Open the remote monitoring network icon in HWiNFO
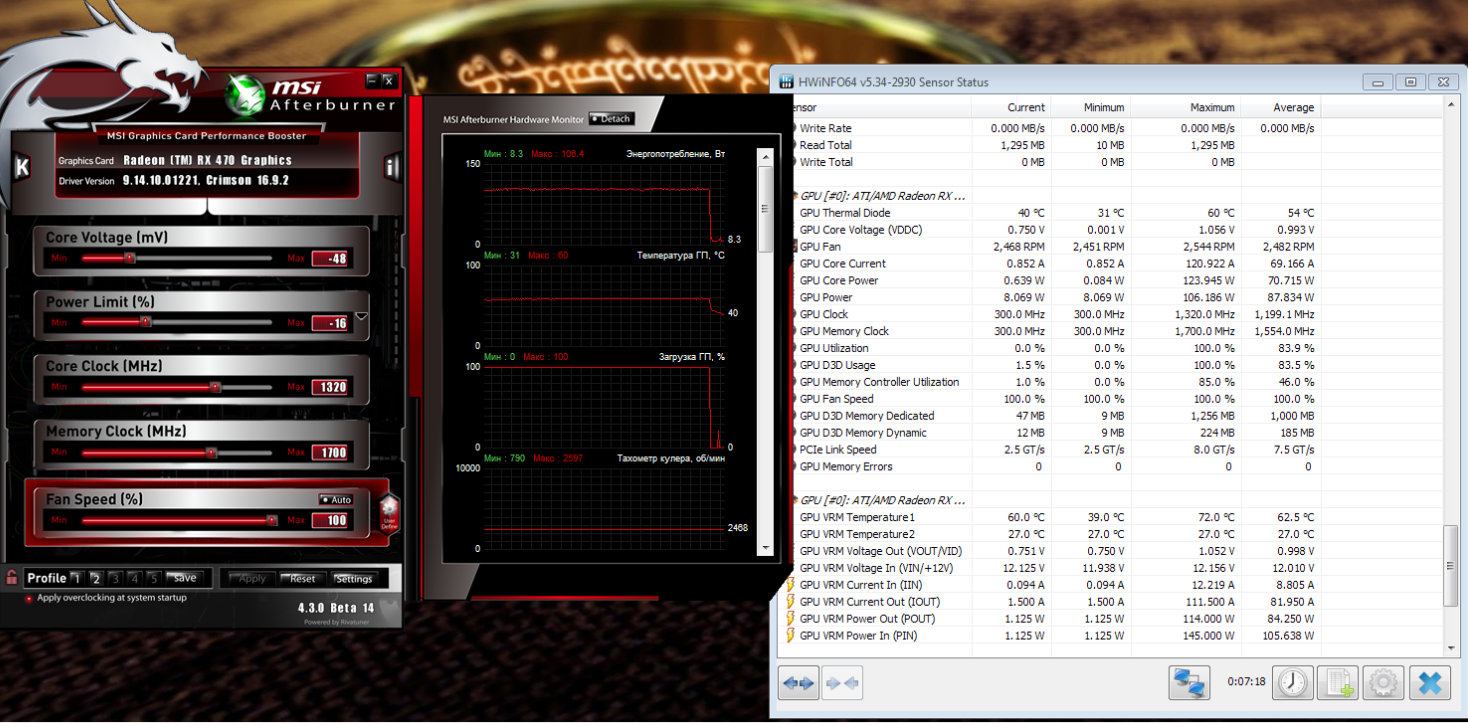The width and height of the screenshot is (1468, 727). pos(1189,683)
